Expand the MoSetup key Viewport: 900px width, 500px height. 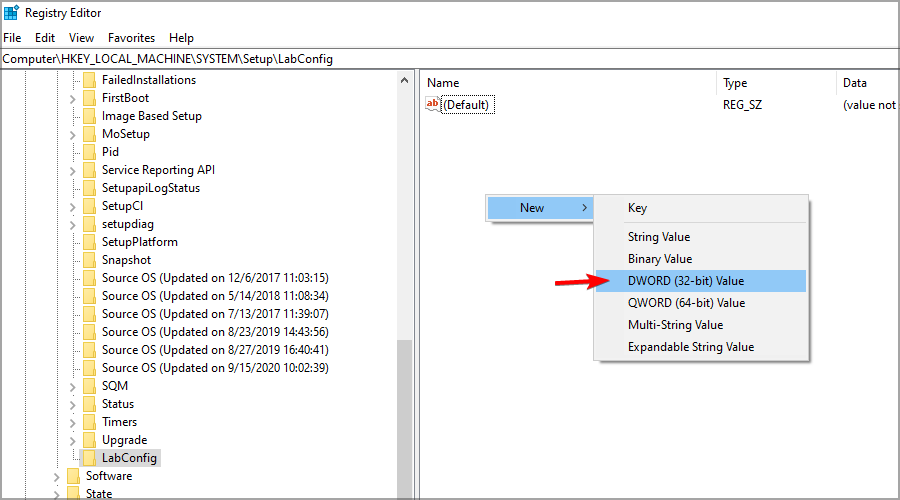tap(72, 135)
